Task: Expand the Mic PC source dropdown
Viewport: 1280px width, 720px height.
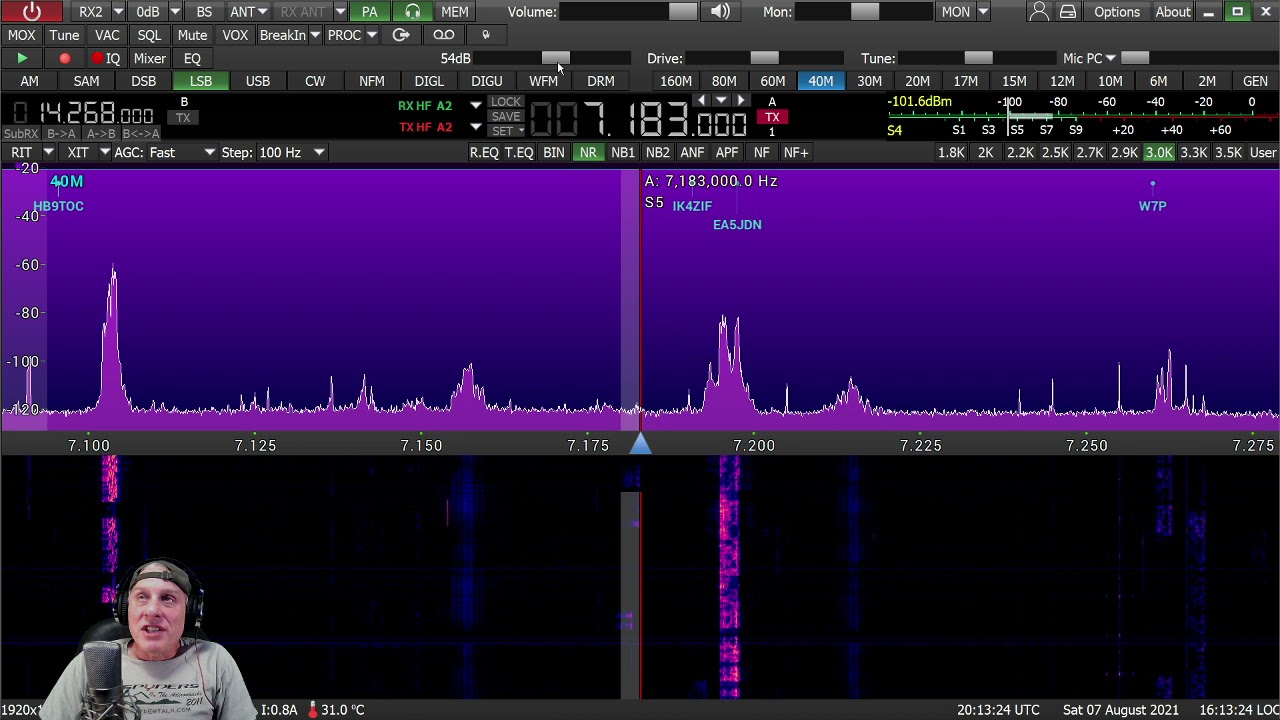Action: pos(1110,58)
